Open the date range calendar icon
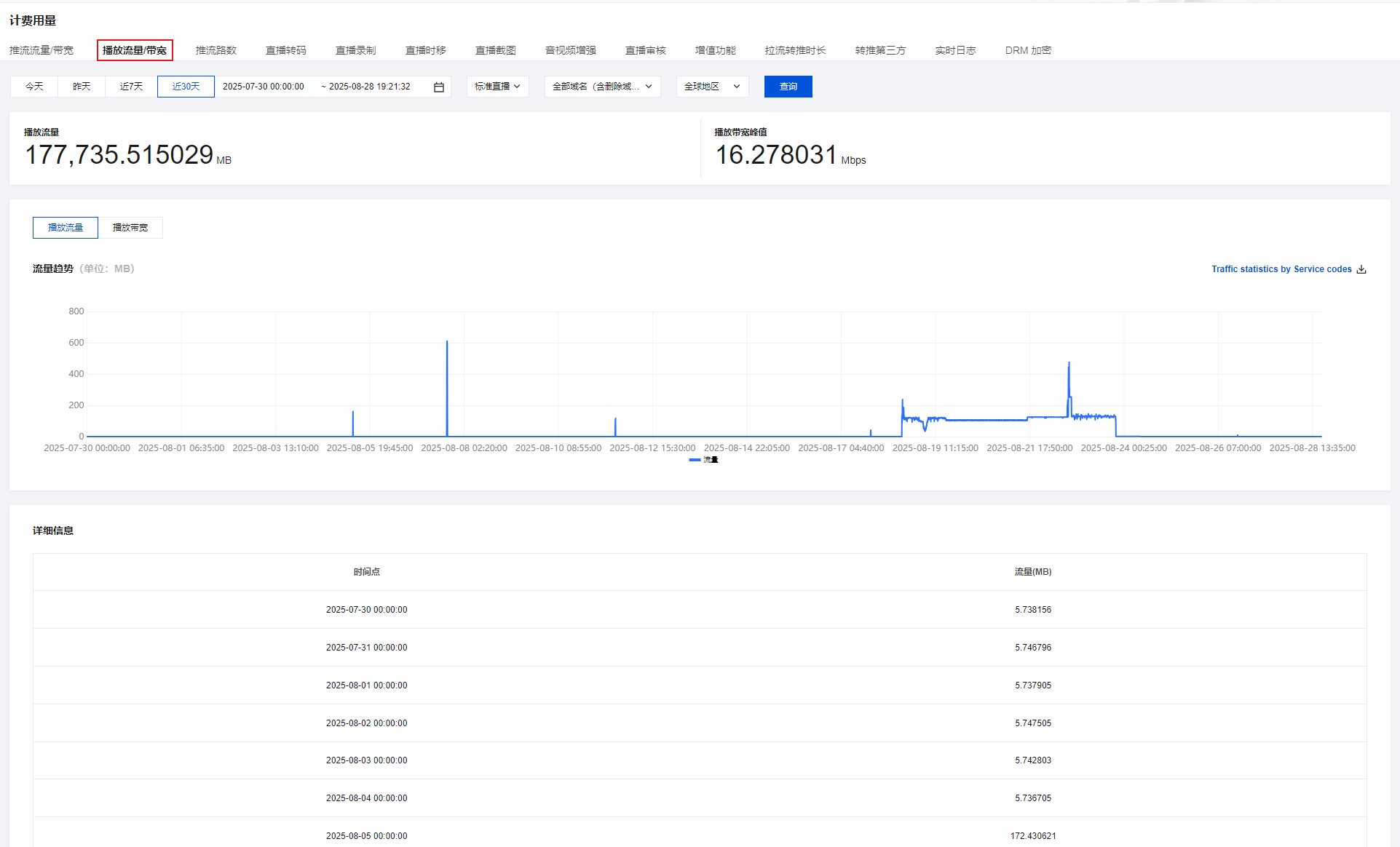 439,87
